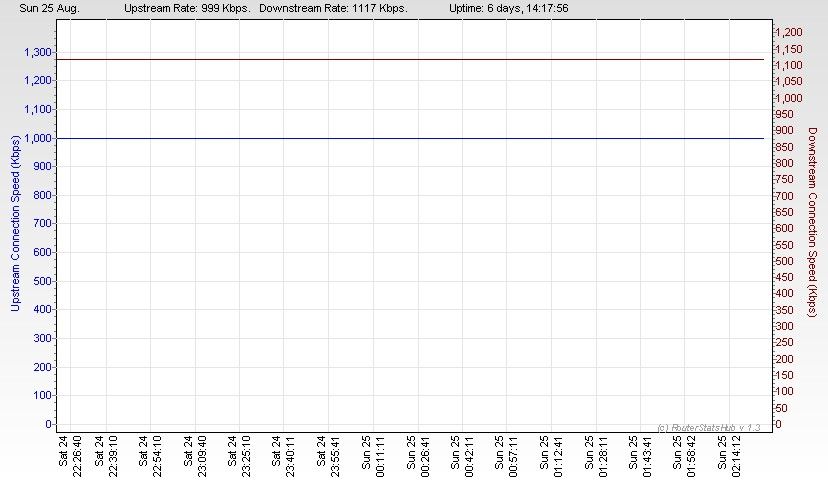Click the 'Uptime: 6 days, 14:17:56' text

point(509,8)
